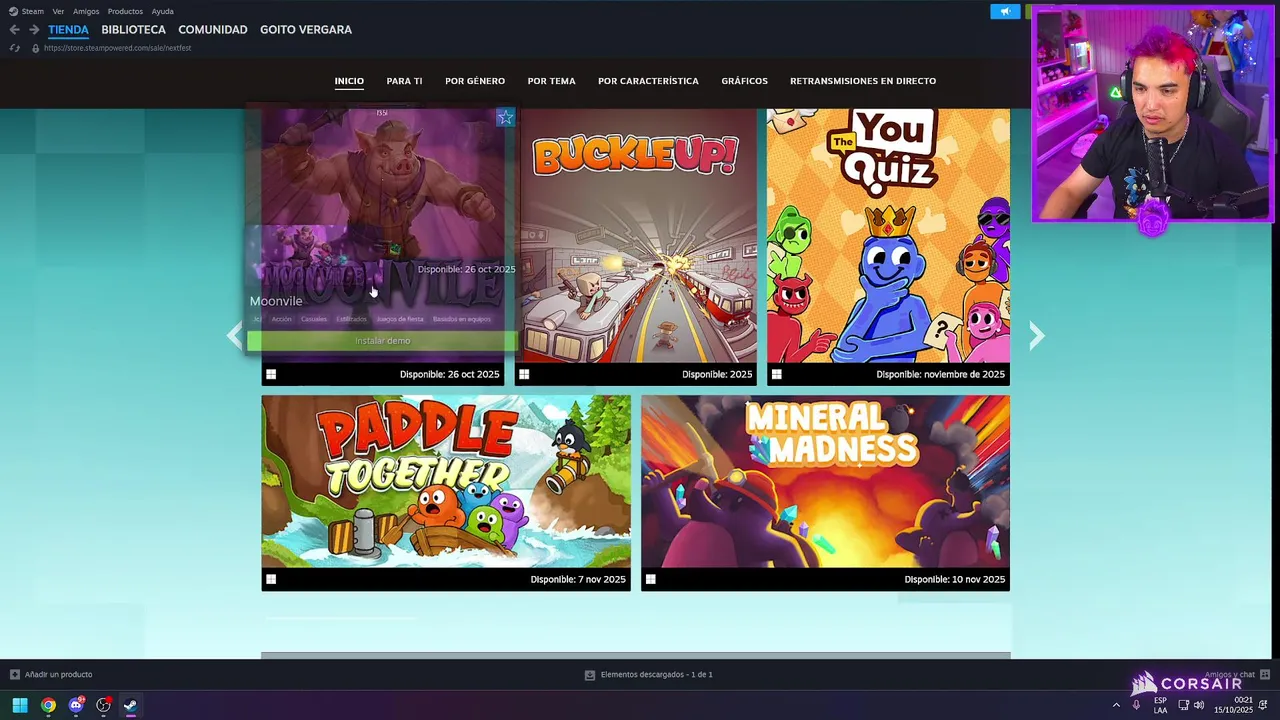Open the GRÁFICOS tab
1280x720 pixels.
(x=744, y=81)
